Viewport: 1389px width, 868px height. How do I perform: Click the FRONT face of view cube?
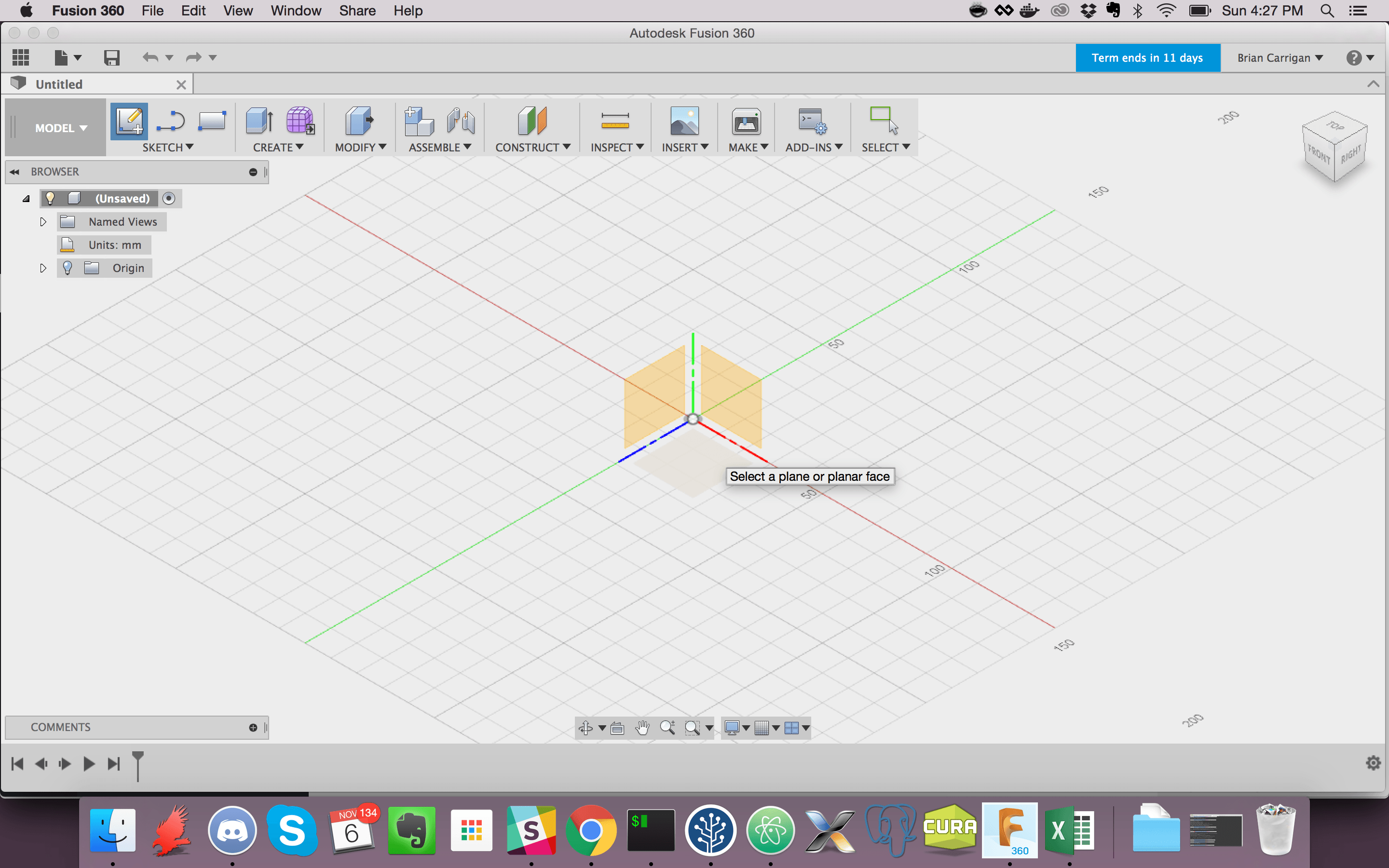coord(1319,154)
